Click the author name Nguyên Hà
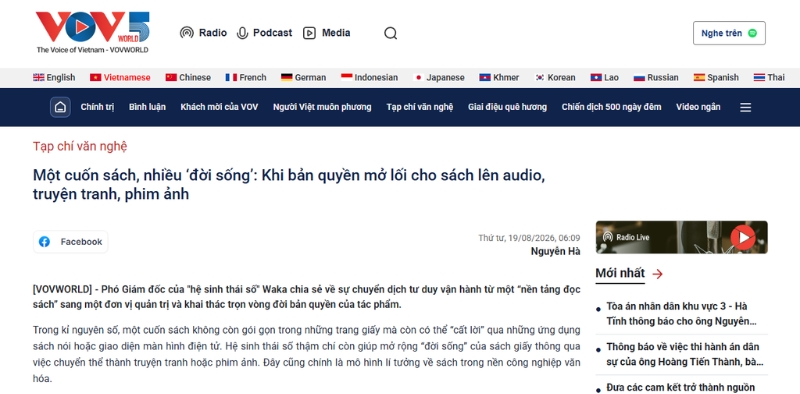The width and height of the screenshot is (800, 394). coord(555,251)
